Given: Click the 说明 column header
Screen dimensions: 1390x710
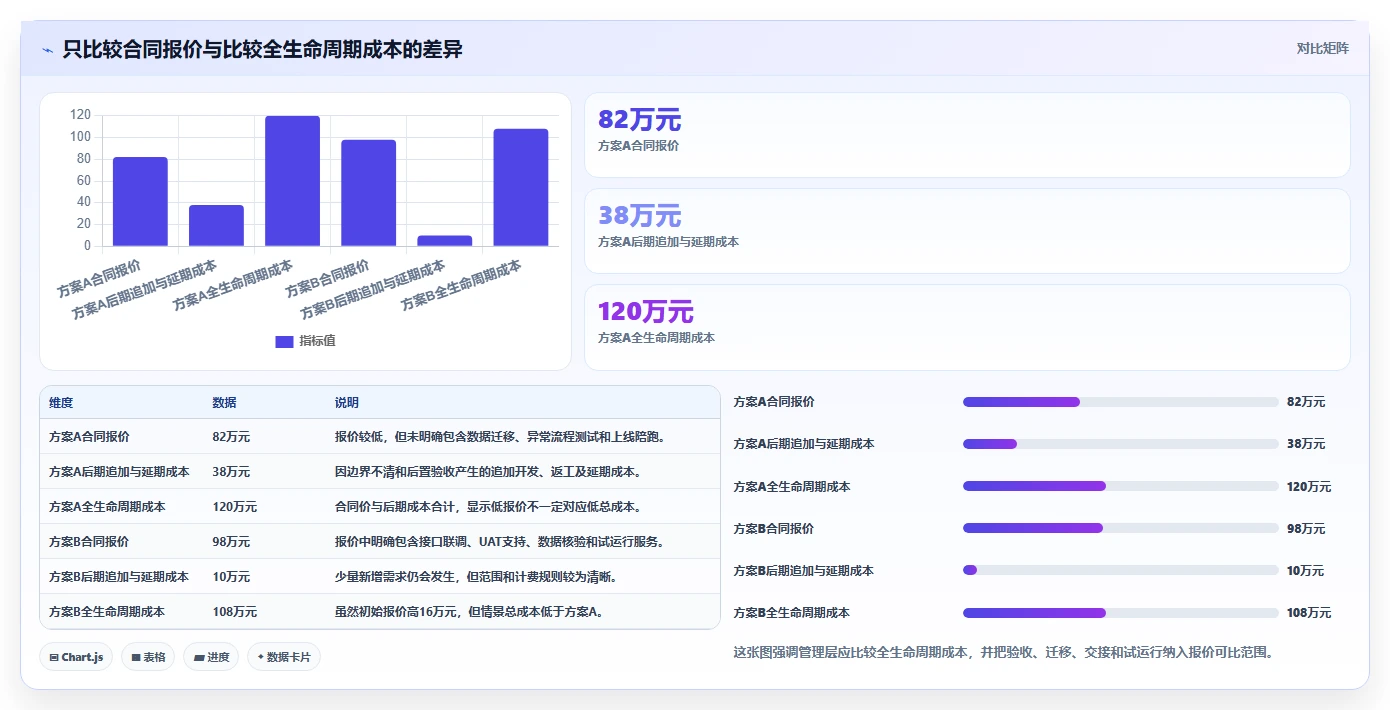Looking at the screenshot, I should (x=346, y=403).
